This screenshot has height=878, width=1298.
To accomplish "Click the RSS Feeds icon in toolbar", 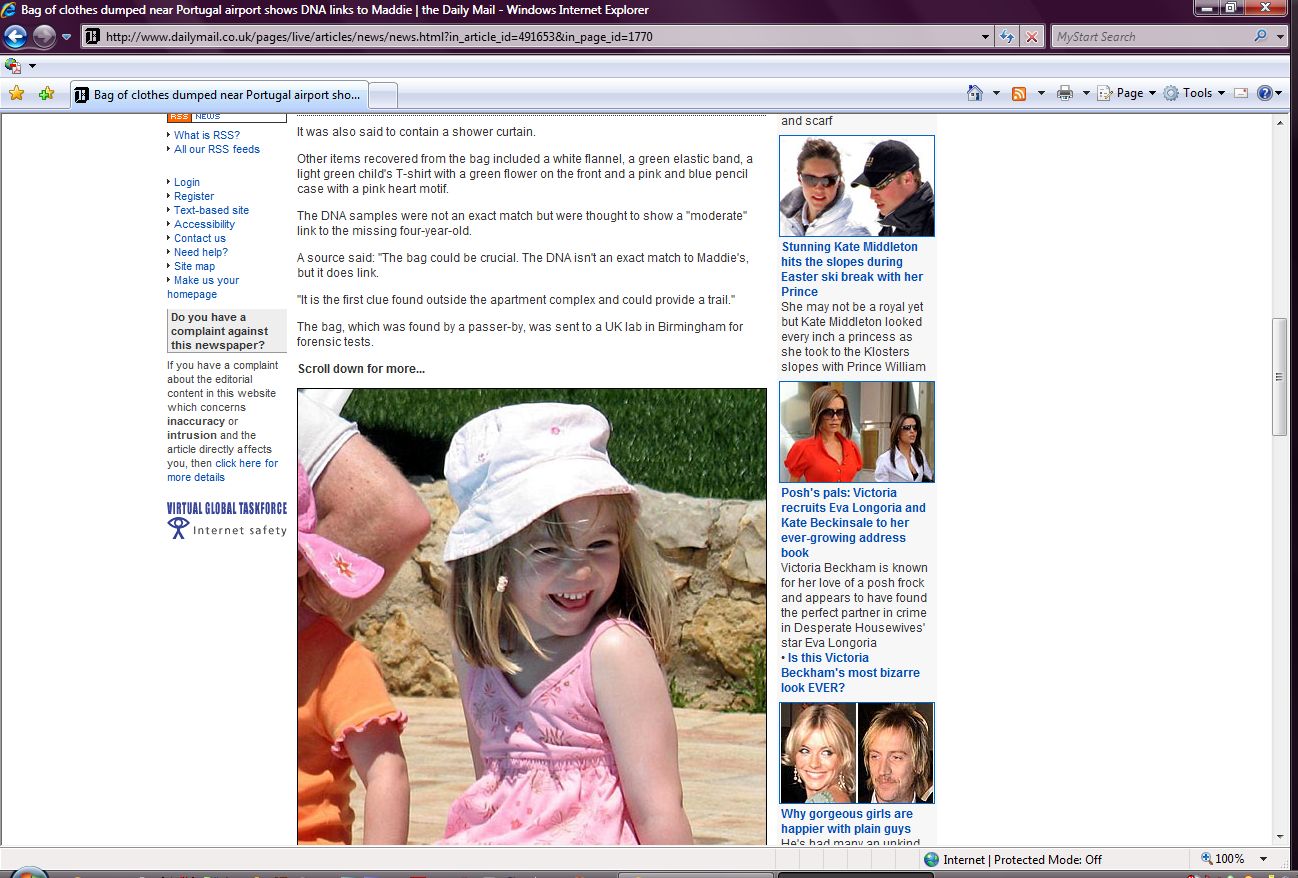I will pyautogui.click(x=1019, y=93).
